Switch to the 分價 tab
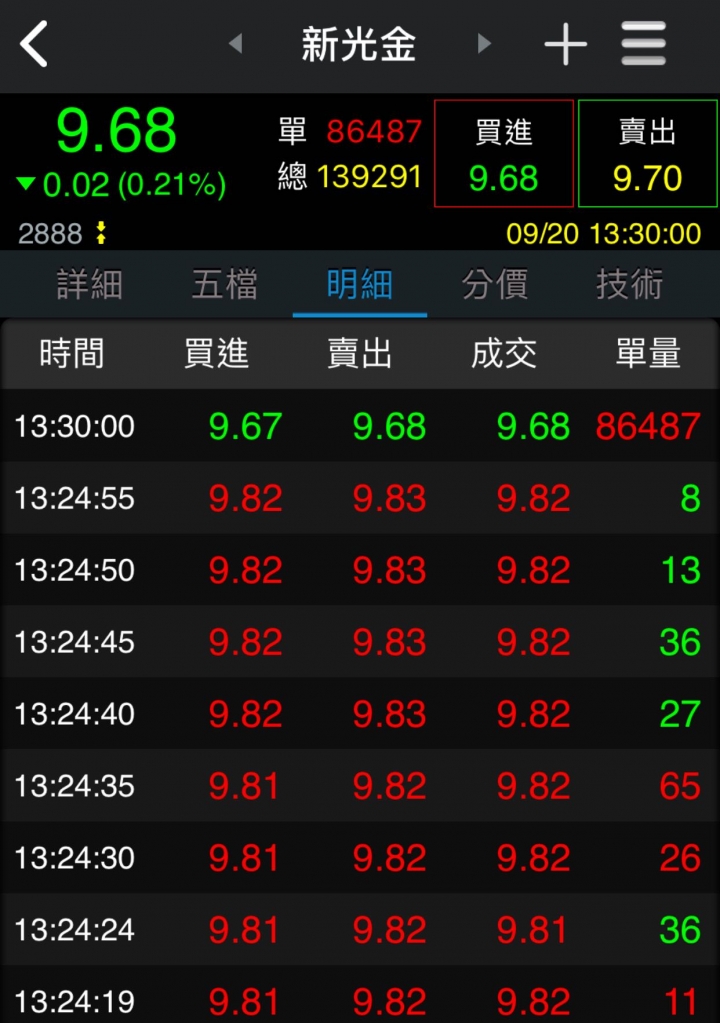Screen dimensions: 720x1023 (x=494, y=284)
